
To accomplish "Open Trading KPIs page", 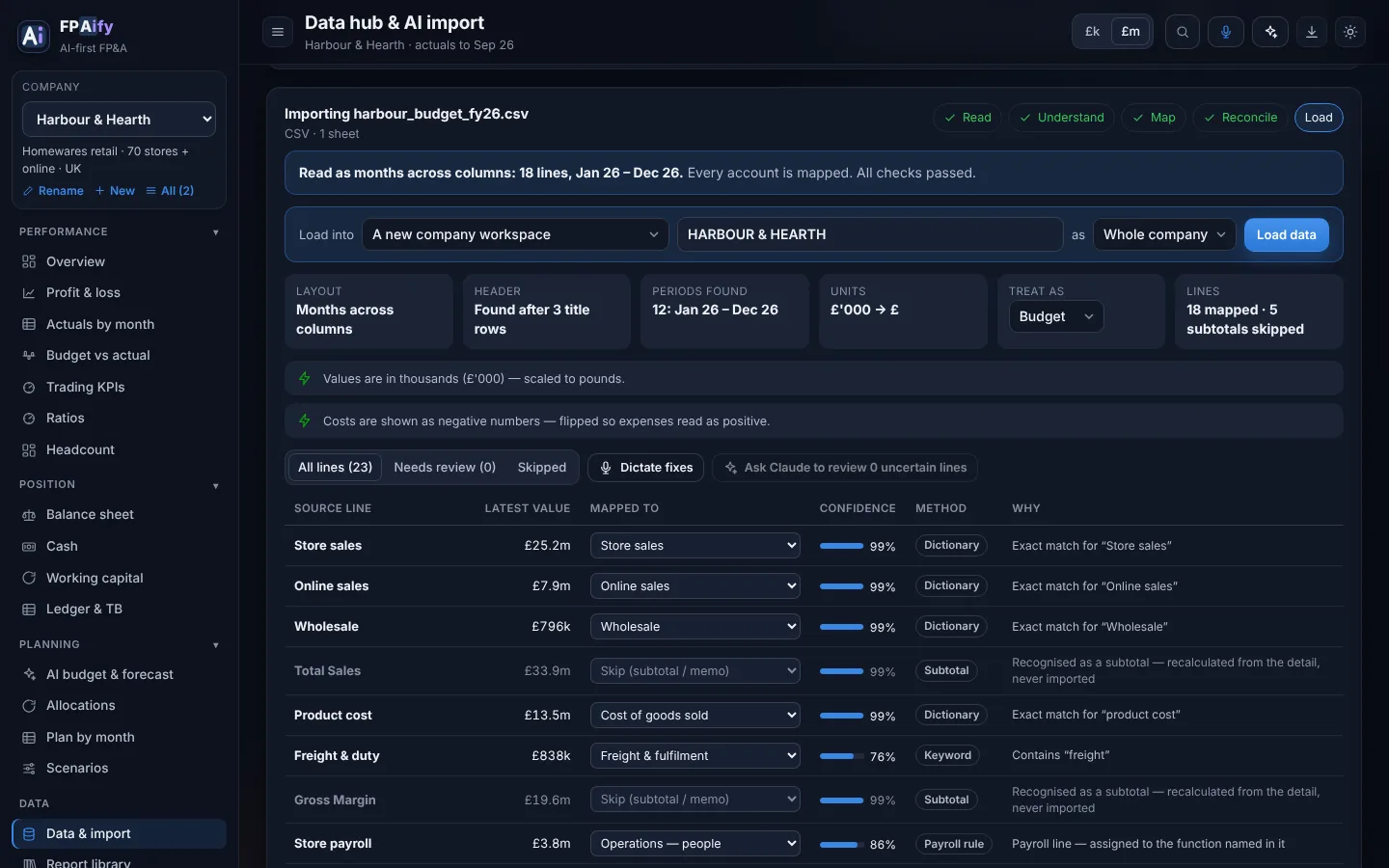I will coord(119,387).
